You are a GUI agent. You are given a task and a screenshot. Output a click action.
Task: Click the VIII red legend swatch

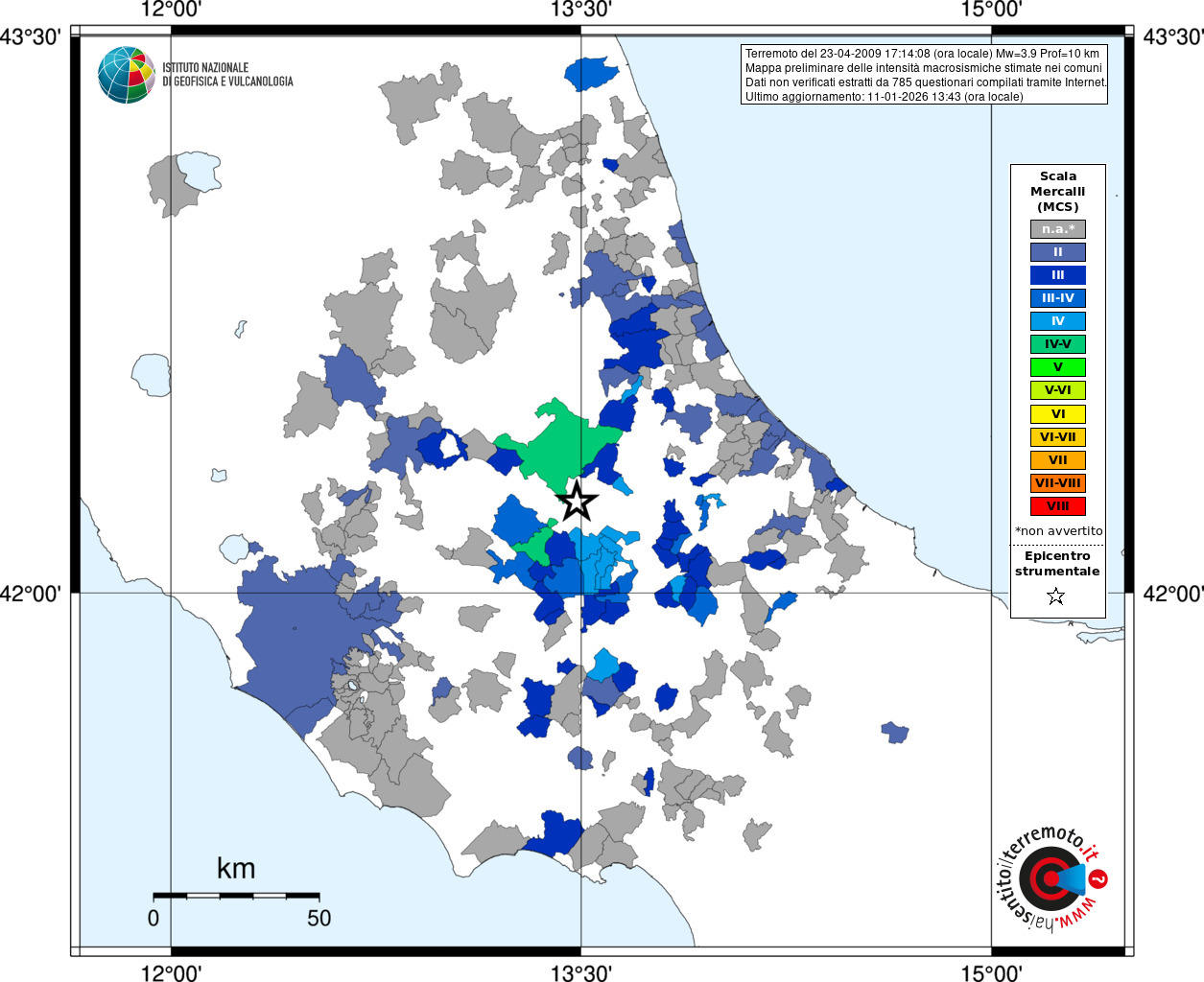coord(1057,506)
